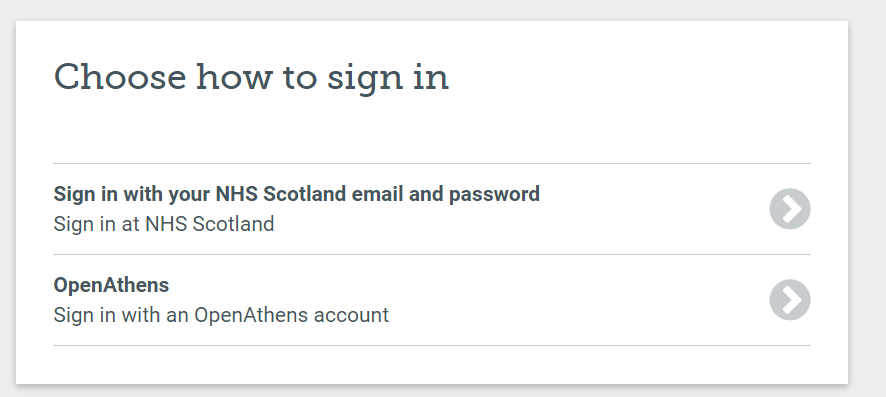Click 'Sign in with an OpenAthens account' text
The height and width of the screenshot is (397, 886).
[x=221, y=315]
